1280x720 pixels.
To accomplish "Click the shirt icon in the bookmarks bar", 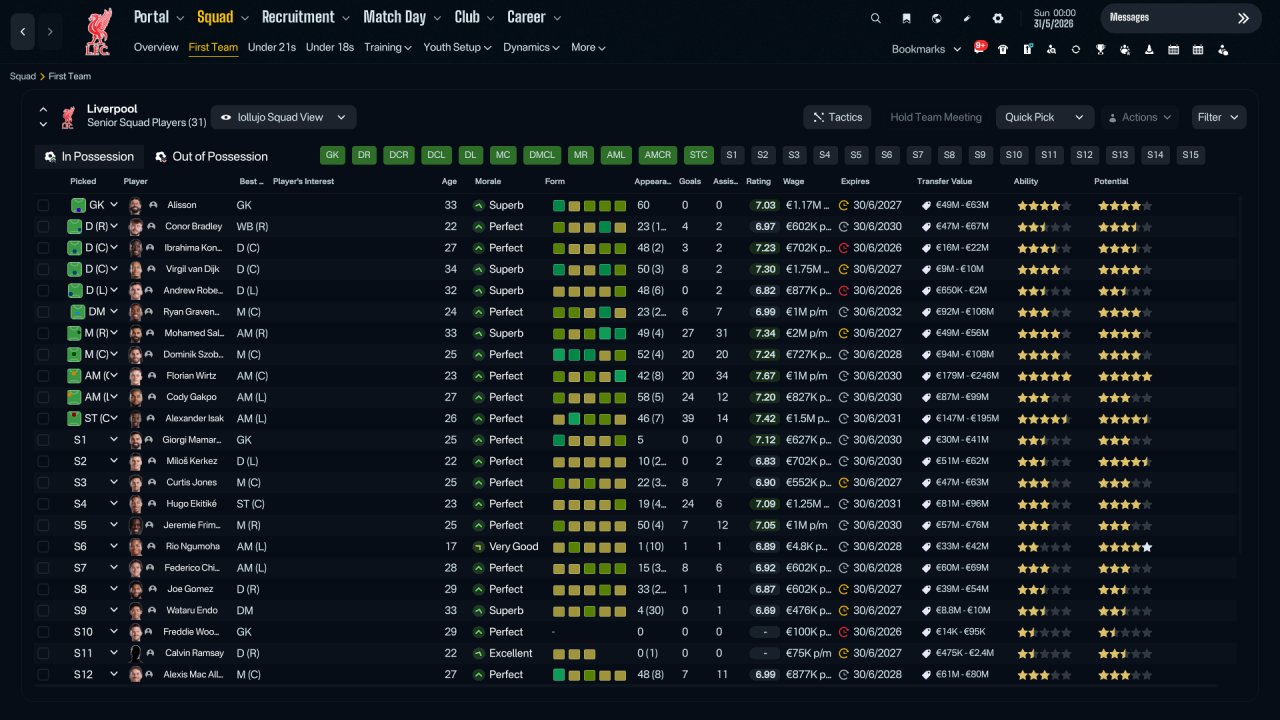I will pos(1003,49).
